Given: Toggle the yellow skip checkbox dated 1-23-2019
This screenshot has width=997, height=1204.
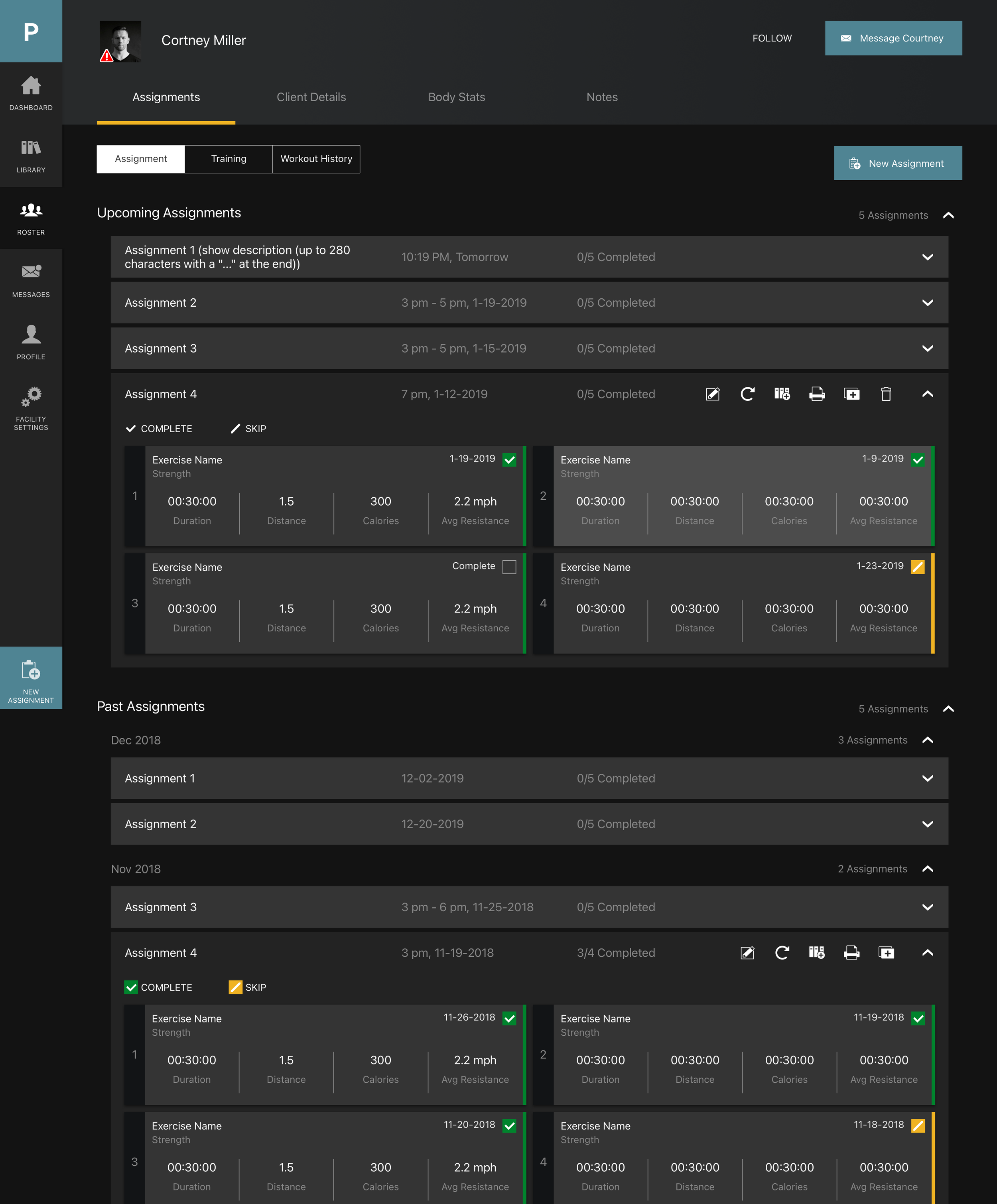Looking at the screenshot, I should pyautogui.click(x=917, y=566).
